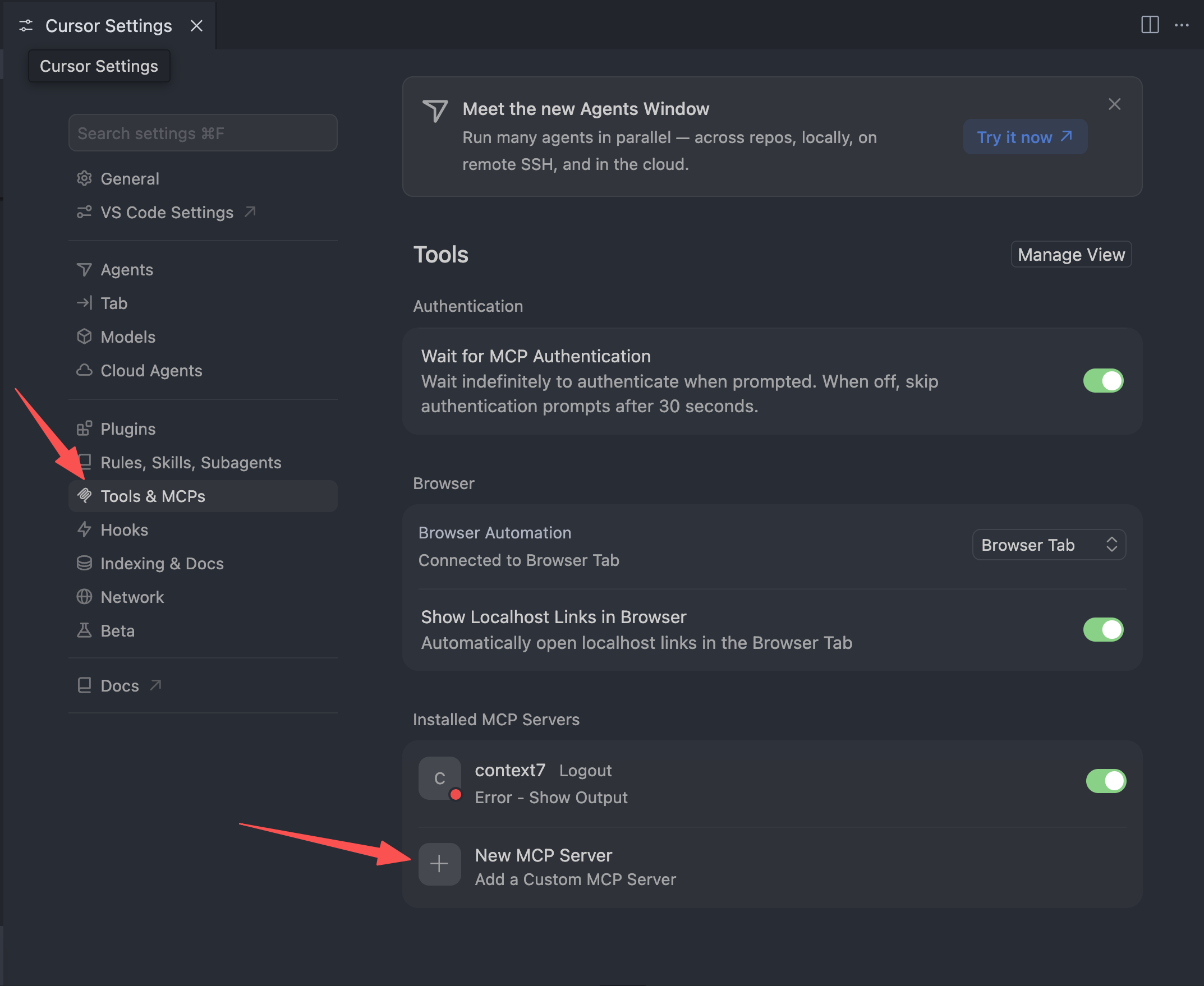Click 'Connected to Browser Tab' status text

pos(519,560)
